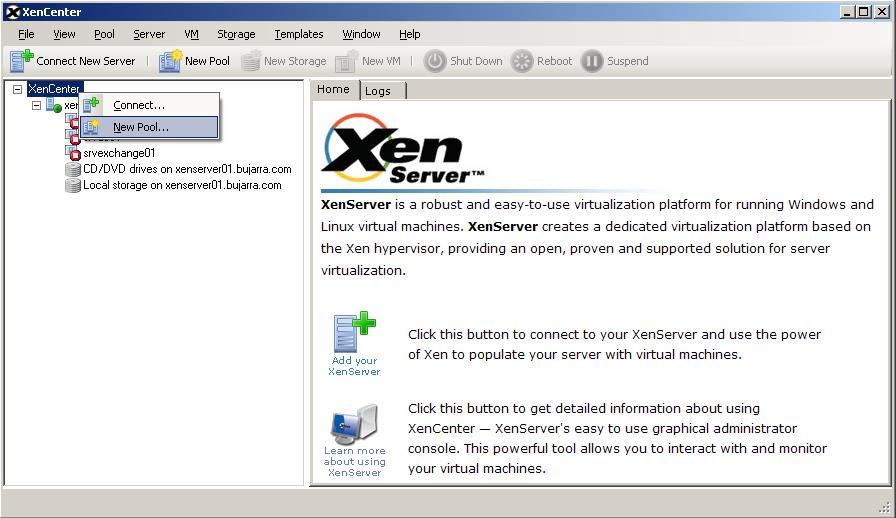
Task: Open the Server menu
Action: point(149,34)
